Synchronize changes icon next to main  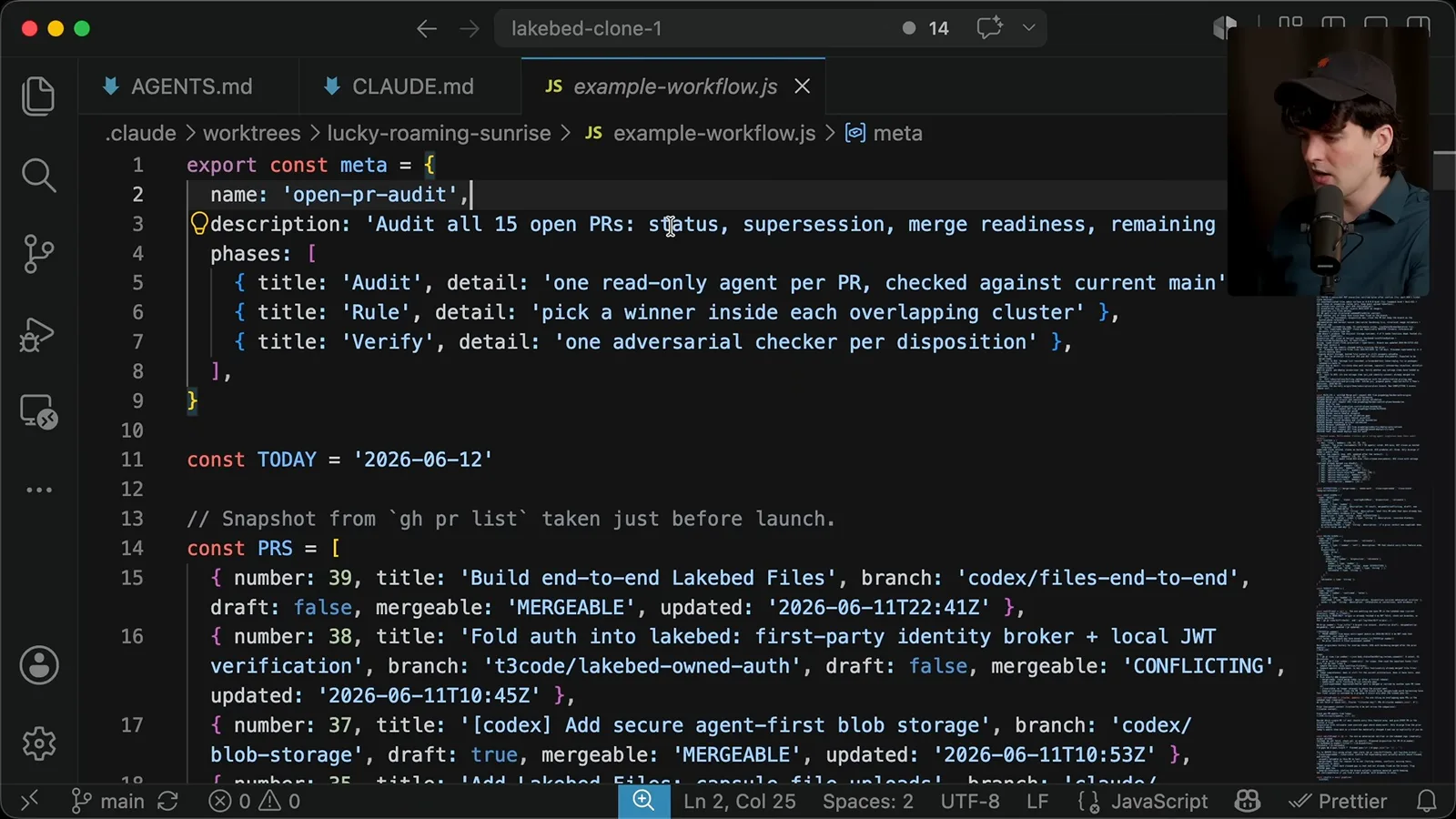click(x=167, y=801)
